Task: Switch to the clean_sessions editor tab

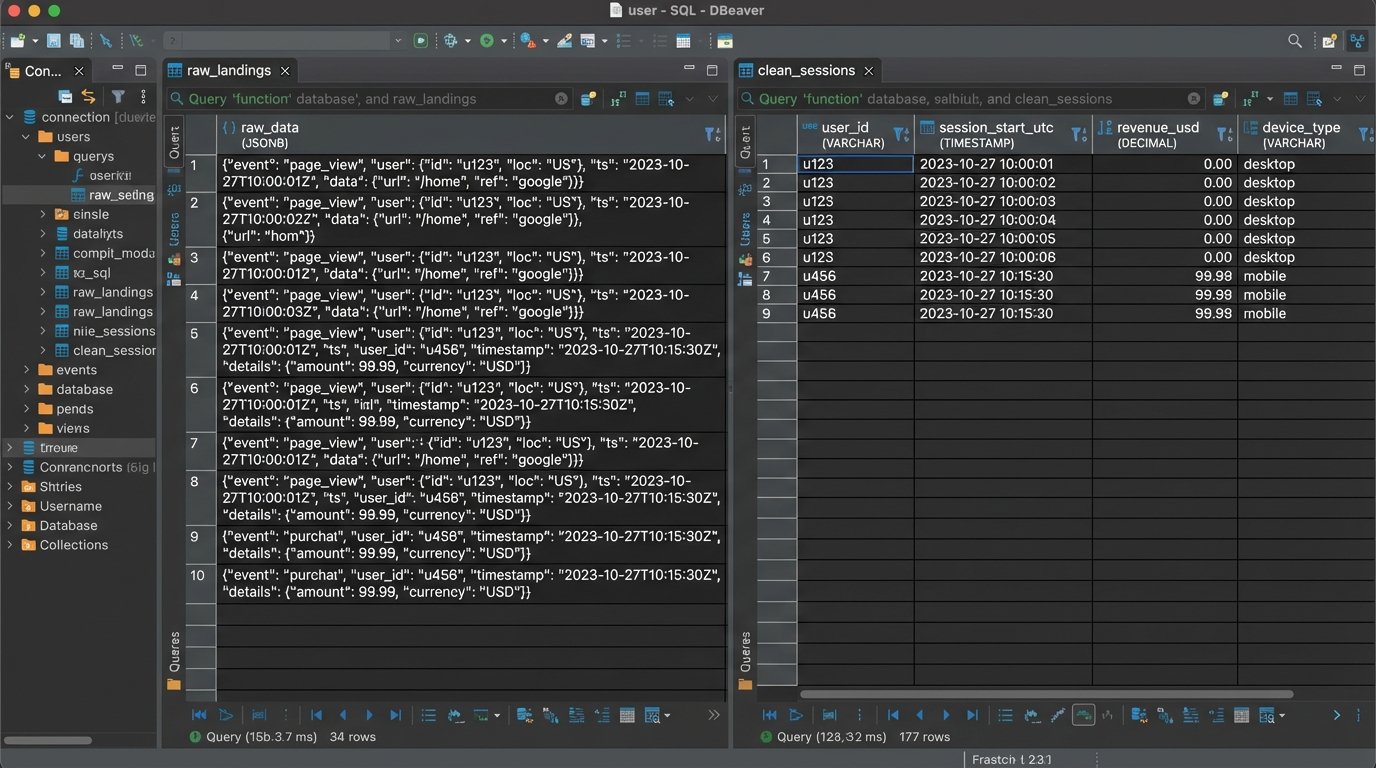Action: 805,70
